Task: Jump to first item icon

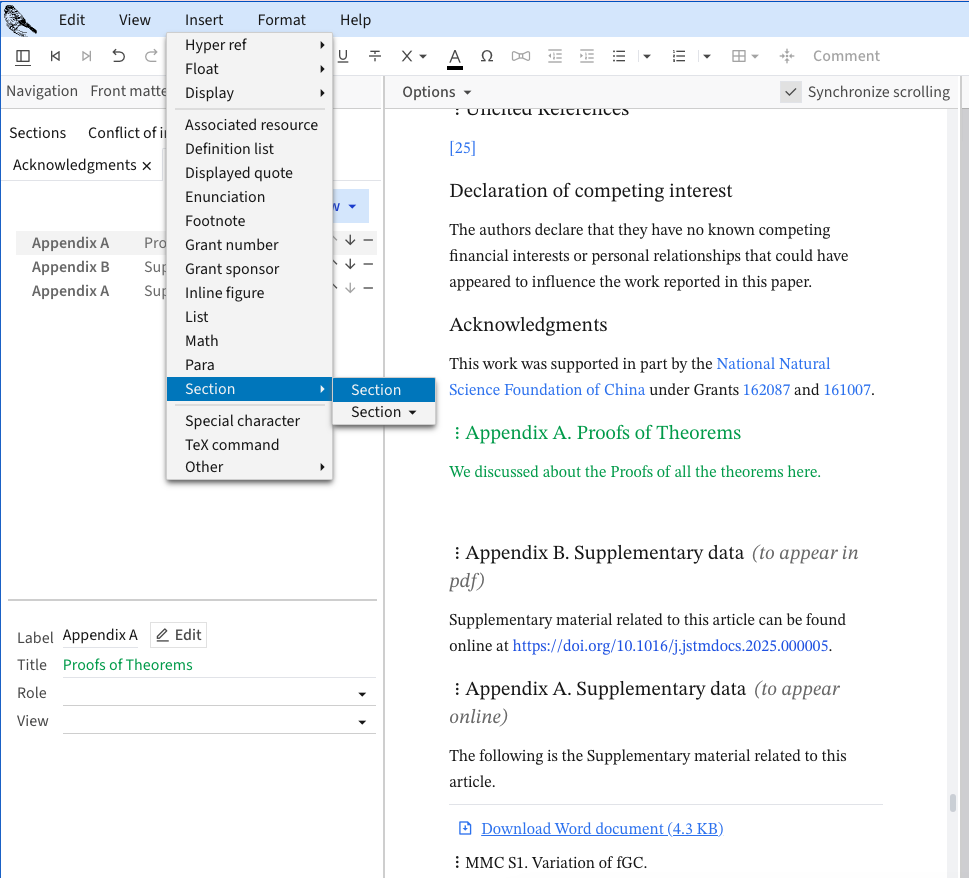Action: [55, 56]
